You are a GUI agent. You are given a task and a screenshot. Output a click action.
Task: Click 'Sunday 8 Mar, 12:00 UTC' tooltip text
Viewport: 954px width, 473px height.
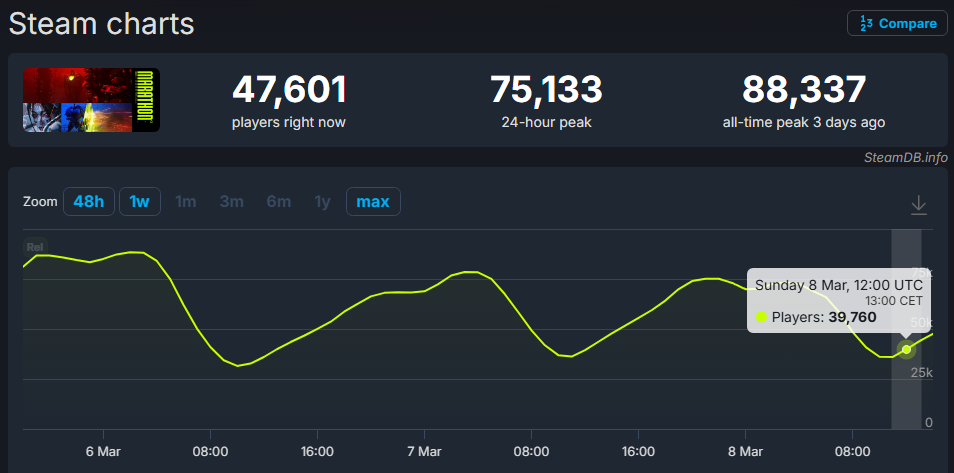(x=839, y=286)
